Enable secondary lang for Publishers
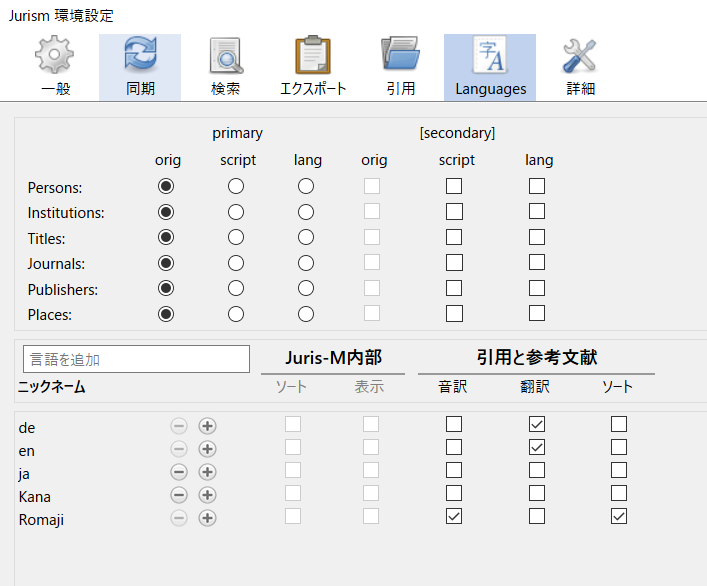The image size is (707, 586). pyautogui.click(x=537, y=288)
